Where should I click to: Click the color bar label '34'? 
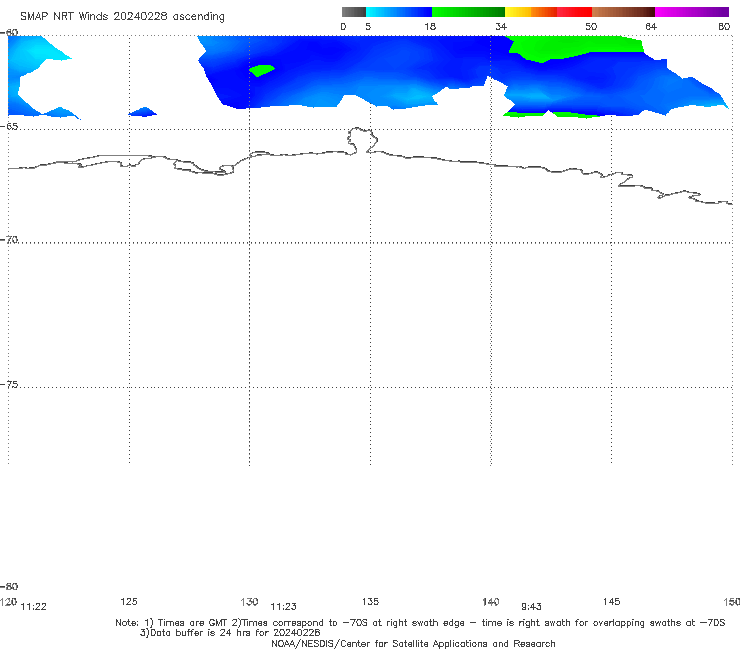click(x=501, y=27)
